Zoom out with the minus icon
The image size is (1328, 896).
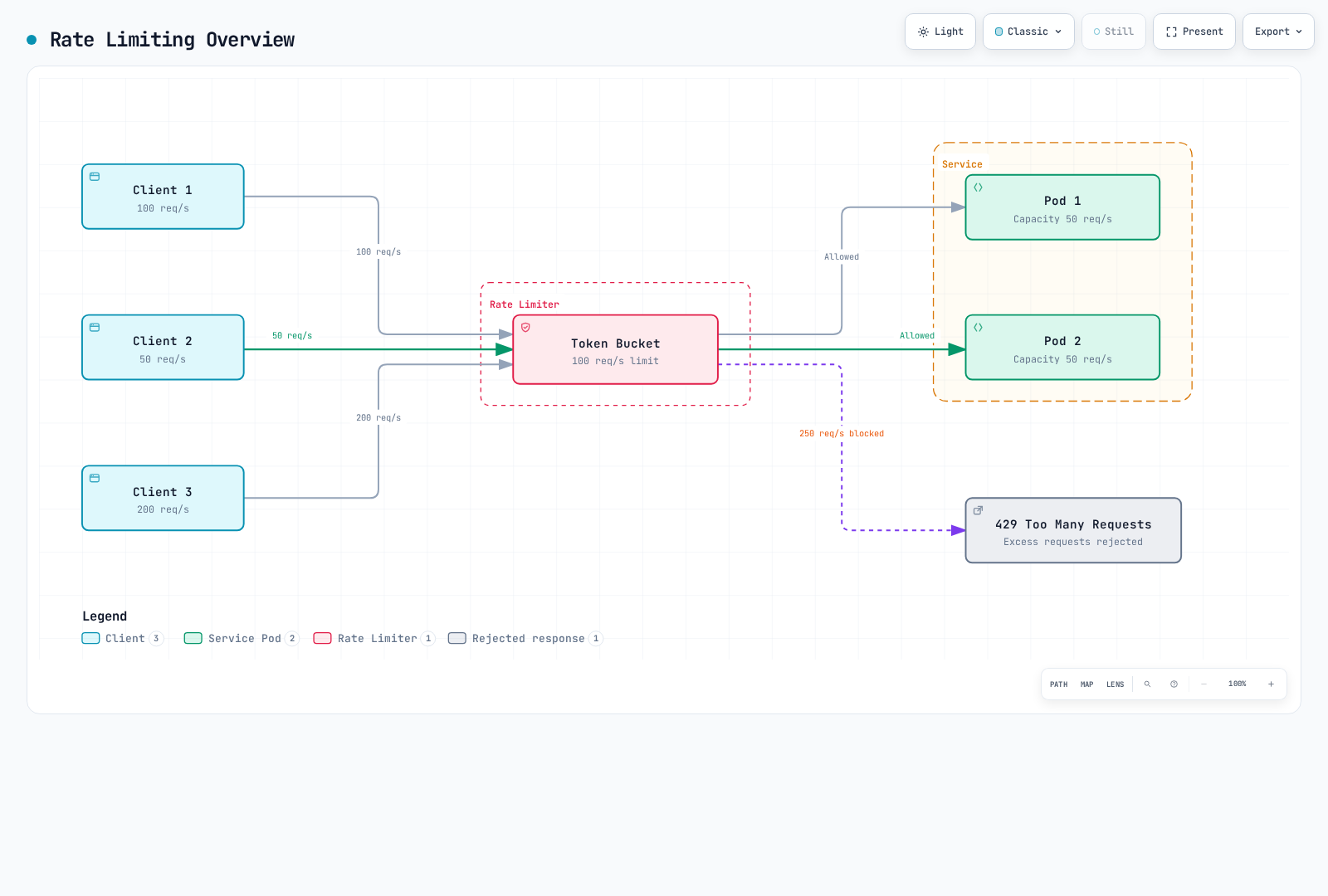tap(1203, 684)
